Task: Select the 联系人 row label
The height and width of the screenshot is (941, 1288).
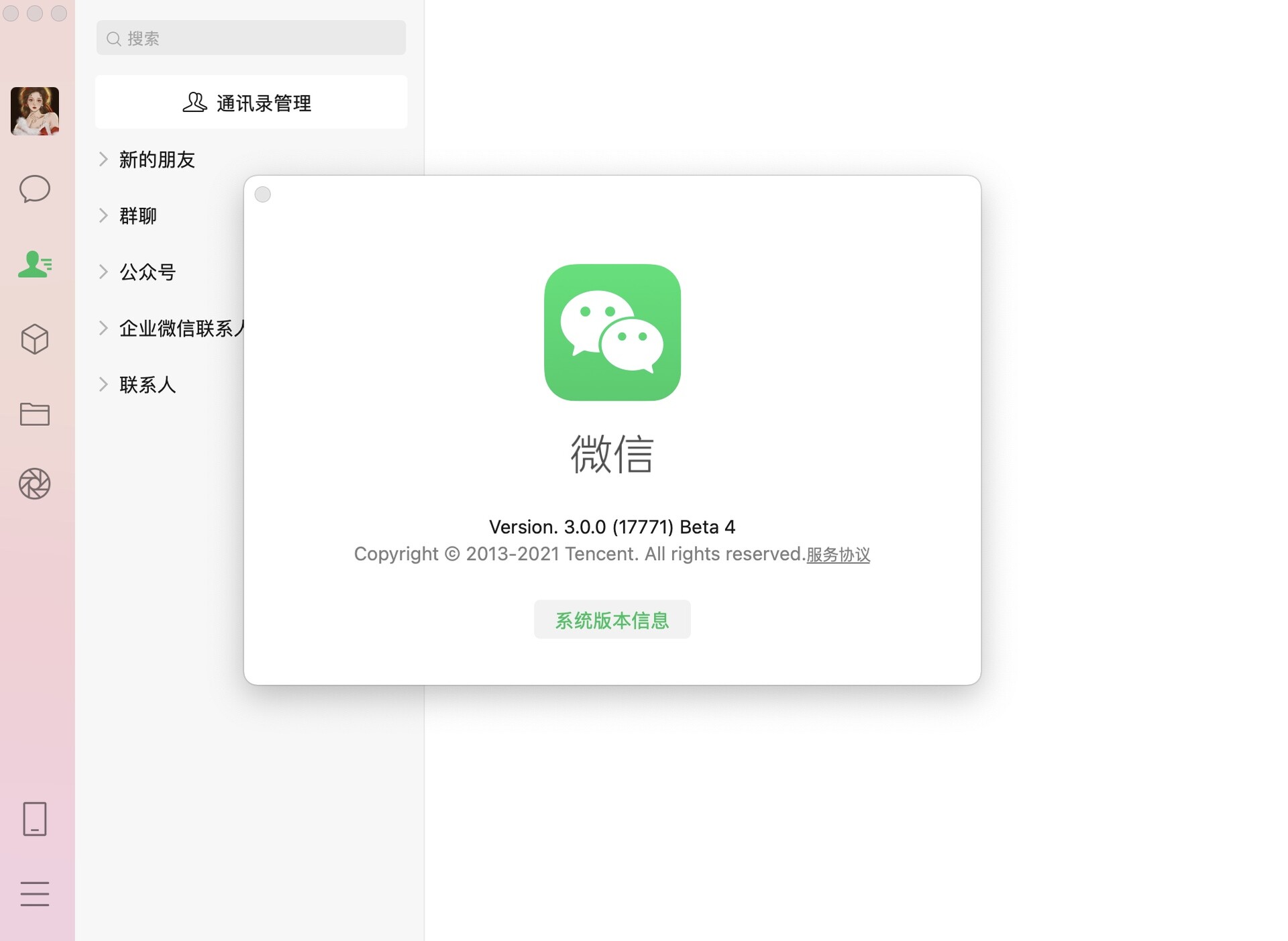Action: (x=148, y=385)
